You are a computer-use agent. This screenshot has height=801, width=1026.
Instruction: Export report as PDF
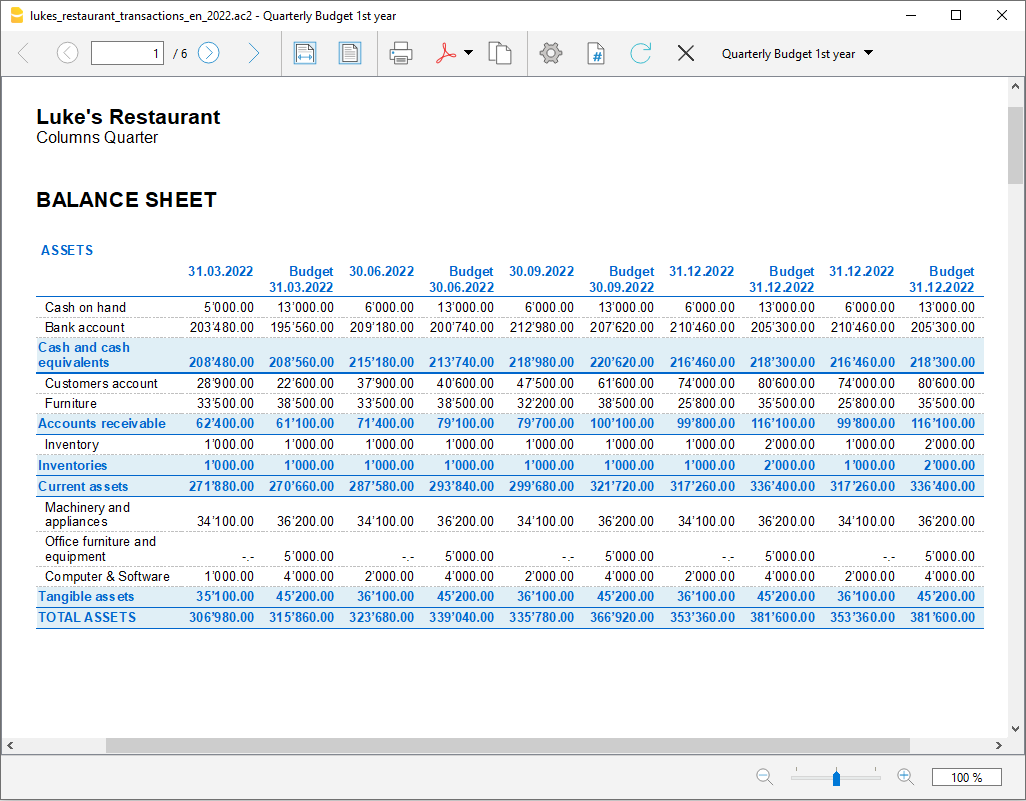[x=445, y=53]
